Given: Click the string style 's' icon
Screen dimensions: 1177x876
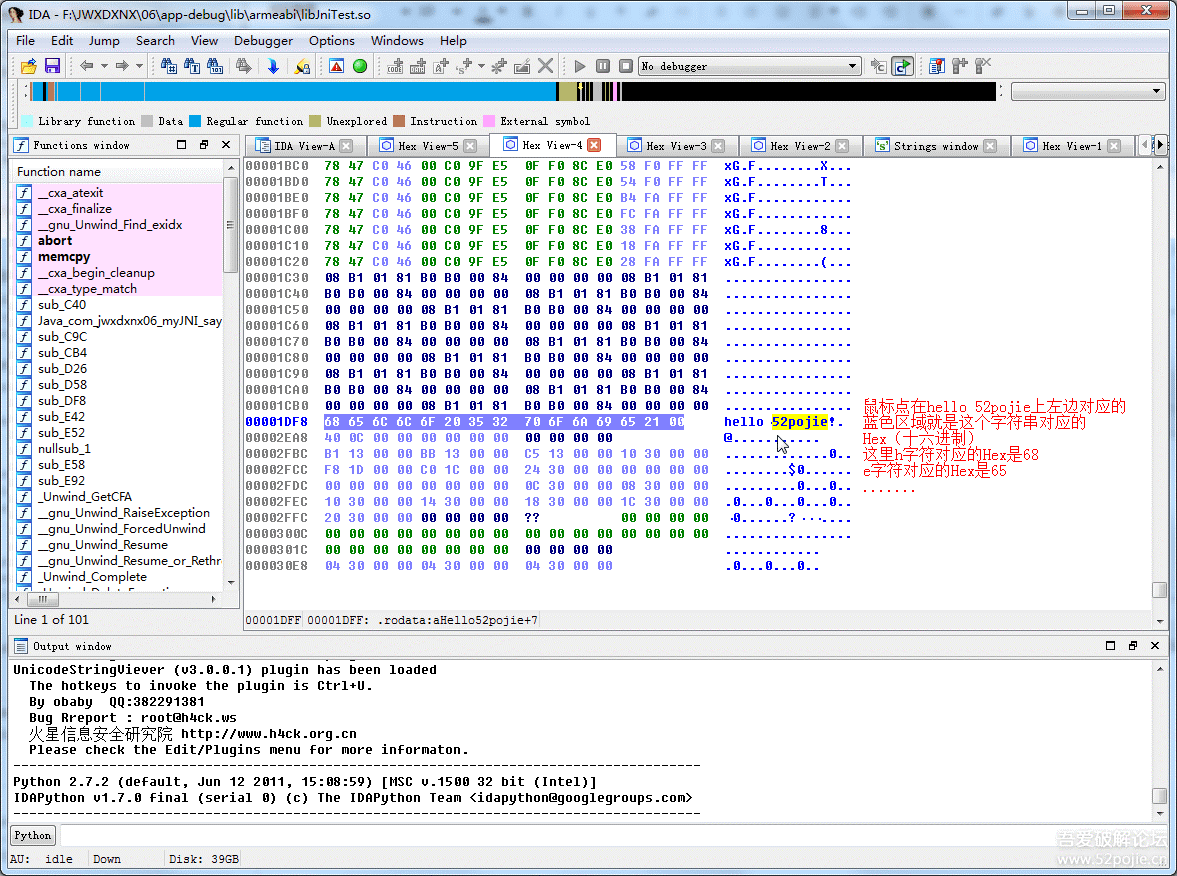Looking at the screenshot, I should (465, 66).
